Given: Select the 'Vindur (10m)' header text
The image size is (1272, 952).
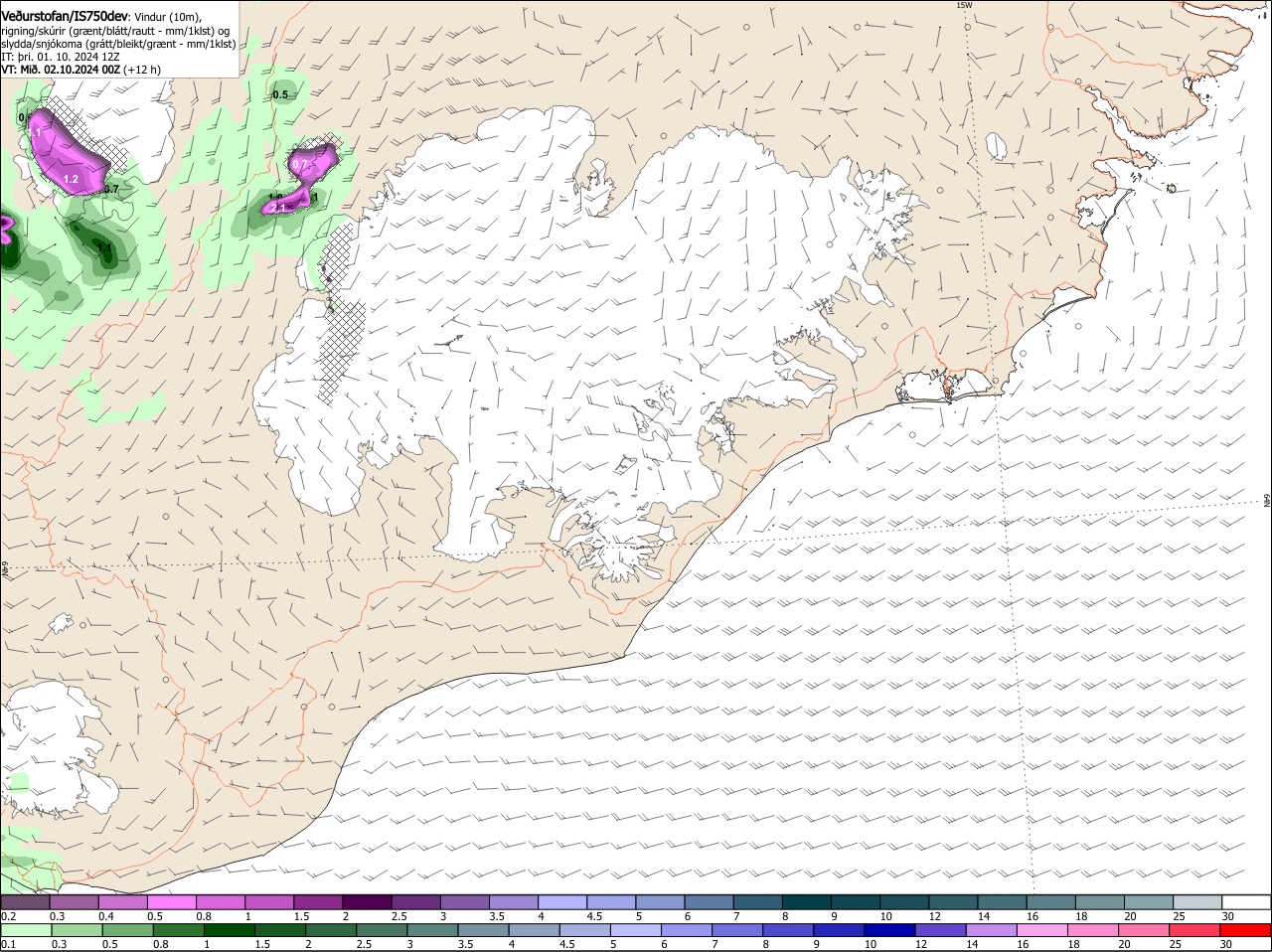Looking at the screenshot, I should [167, 18].
